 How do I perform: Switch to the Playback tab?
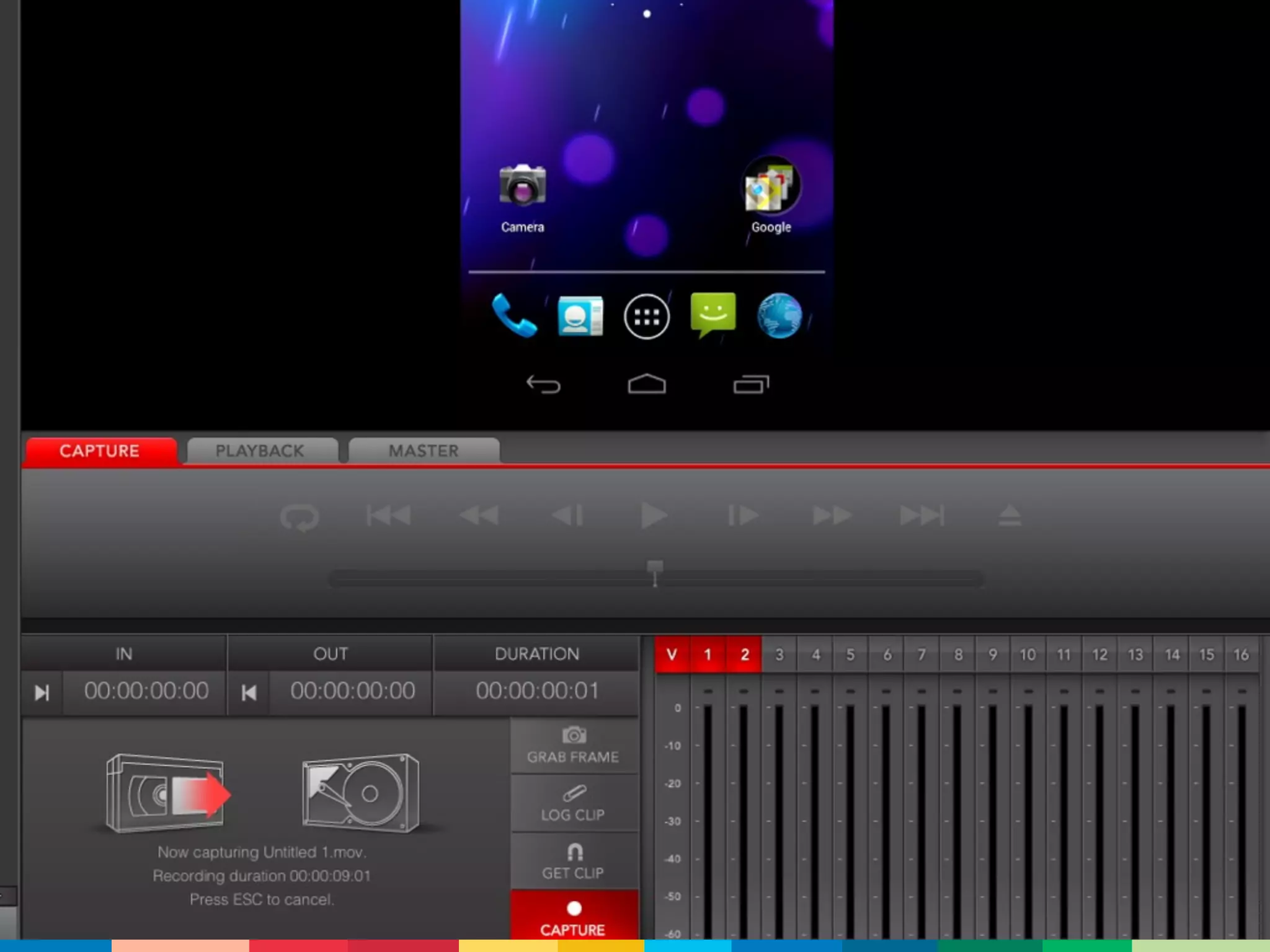point(260,451)
